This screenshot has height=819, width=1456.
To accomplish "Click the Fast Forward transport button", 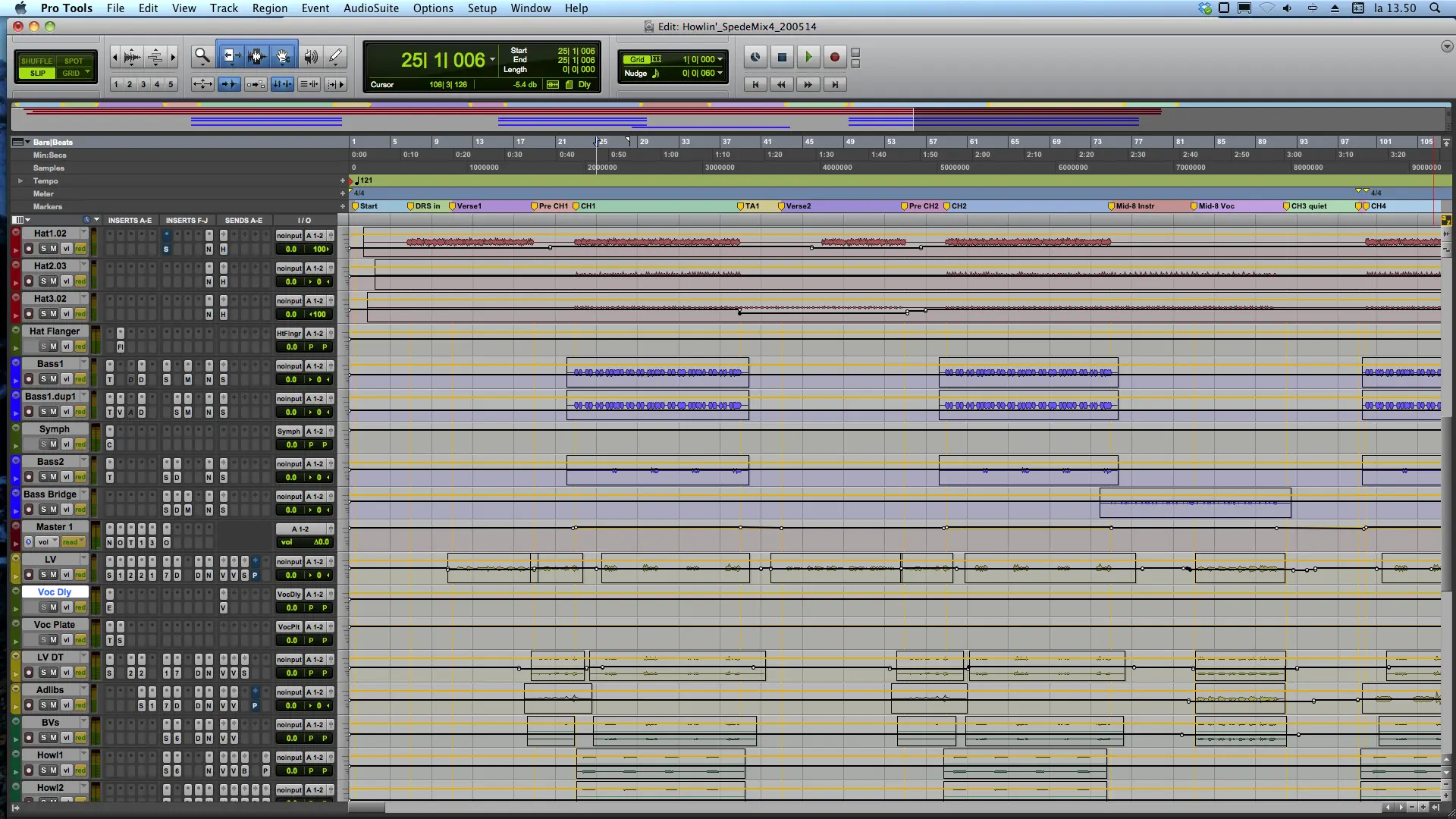I will point(808,84).
